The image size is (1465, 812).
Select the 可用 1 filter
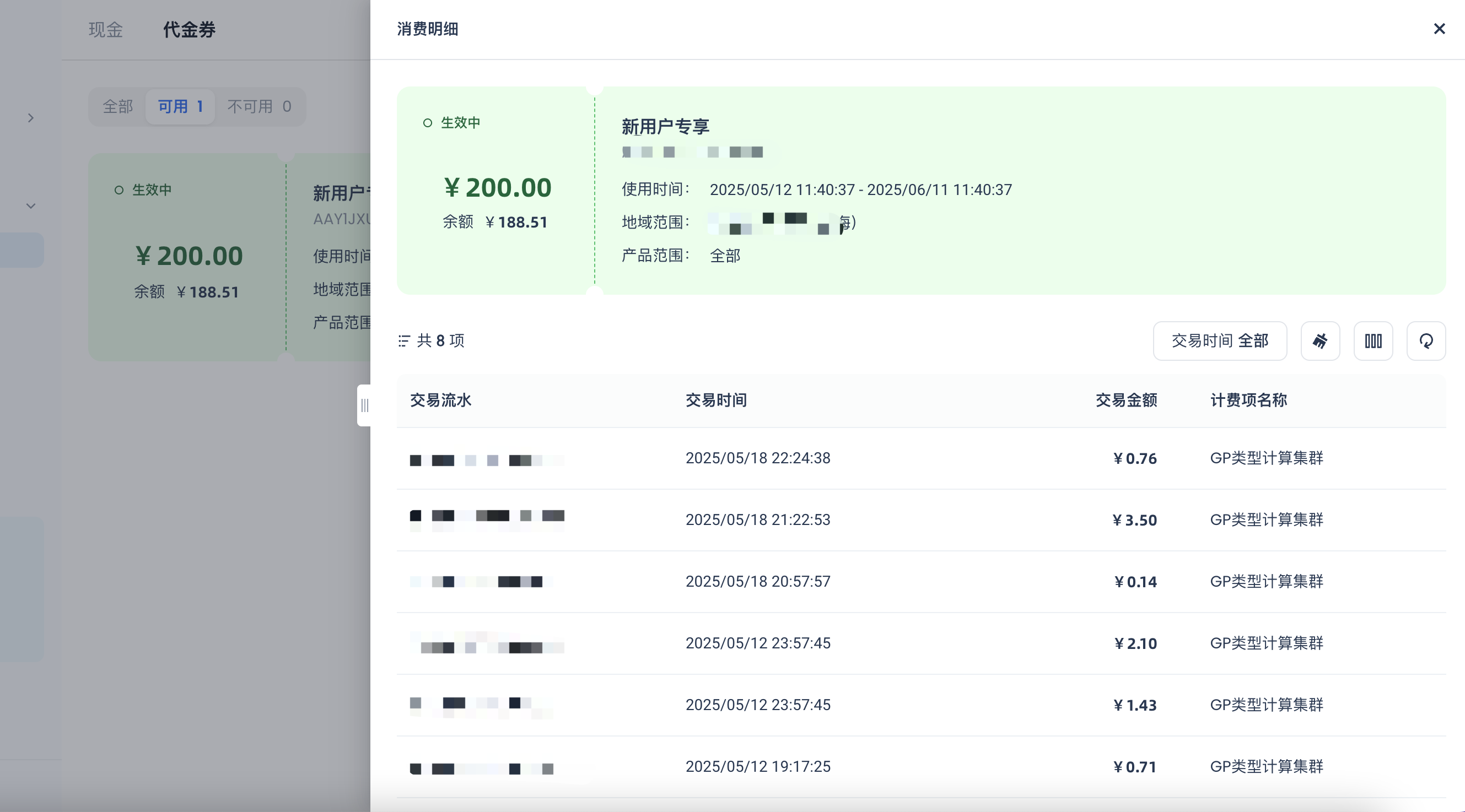tap(180, 107)
